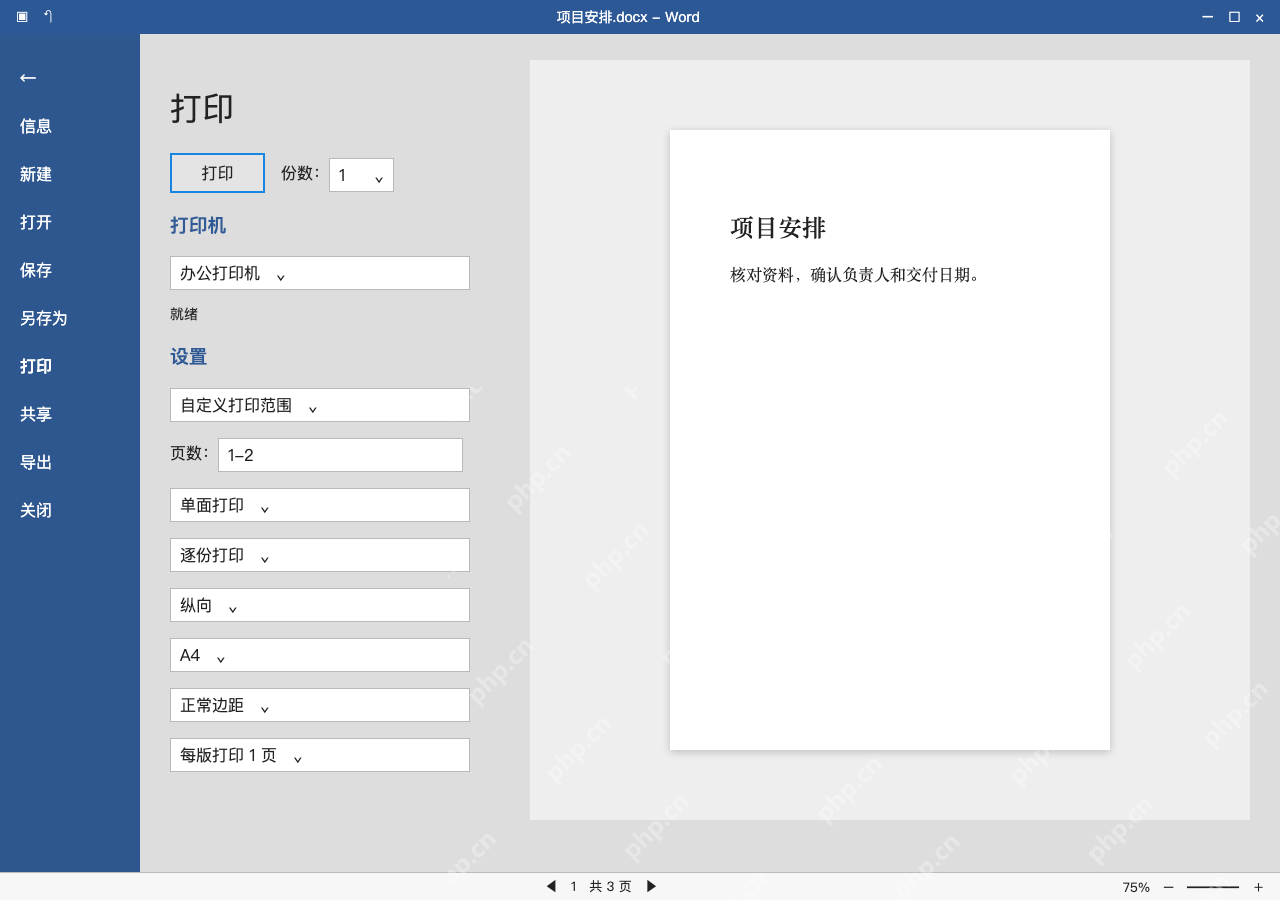Click the 75% zoom level text
Viewport: 1280px width, 900px height.
pos(1136,887)
